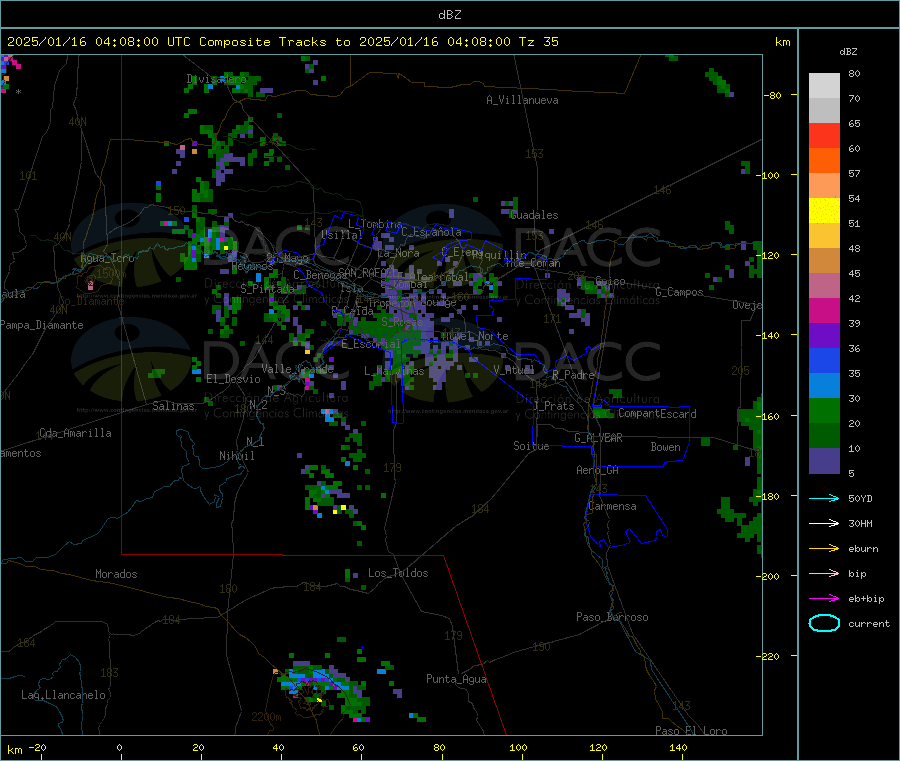Click the Lag.Llancanelo map label

pyautogui.click(x=63, y=695)
